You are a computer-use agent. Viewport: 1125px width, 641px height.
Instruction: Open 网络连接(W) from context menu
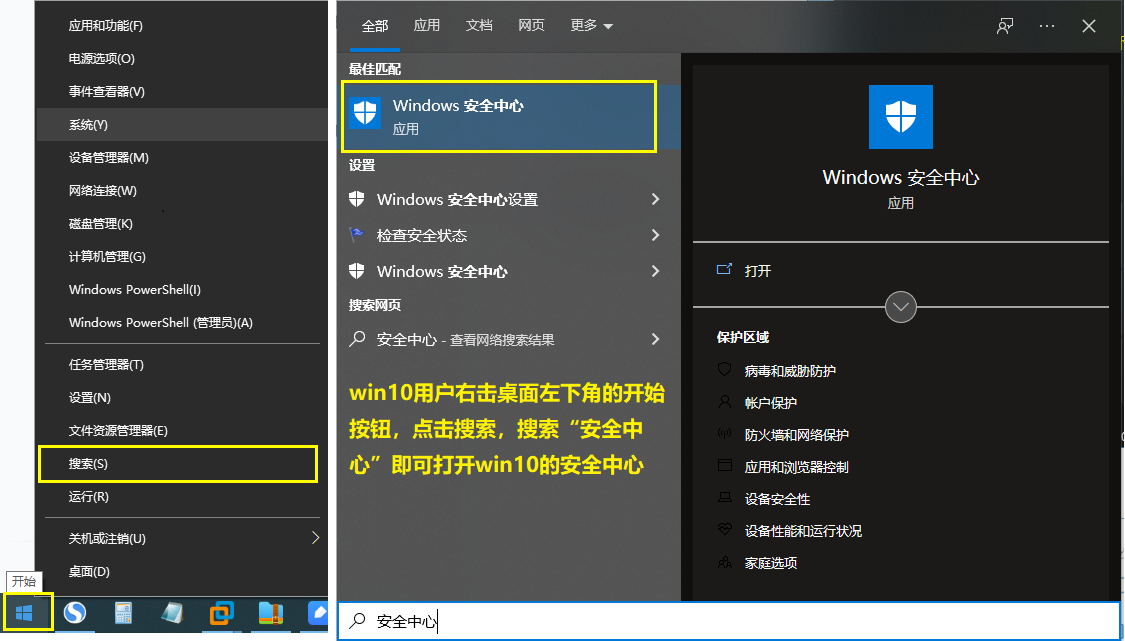pos(182,191)
